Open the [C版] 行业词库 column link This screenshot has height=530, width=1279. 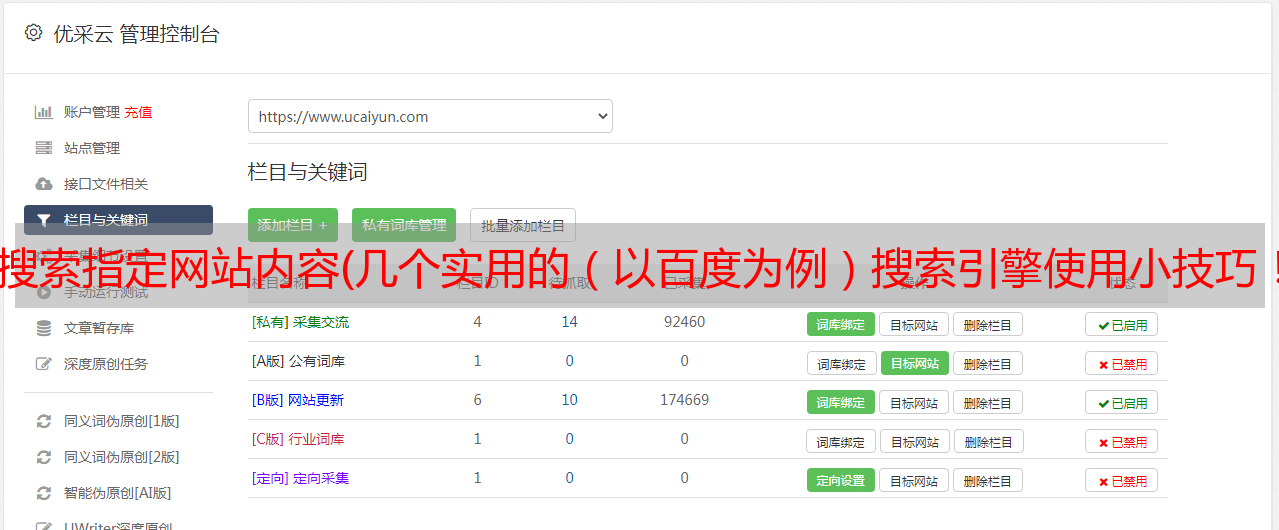[298, 439]
